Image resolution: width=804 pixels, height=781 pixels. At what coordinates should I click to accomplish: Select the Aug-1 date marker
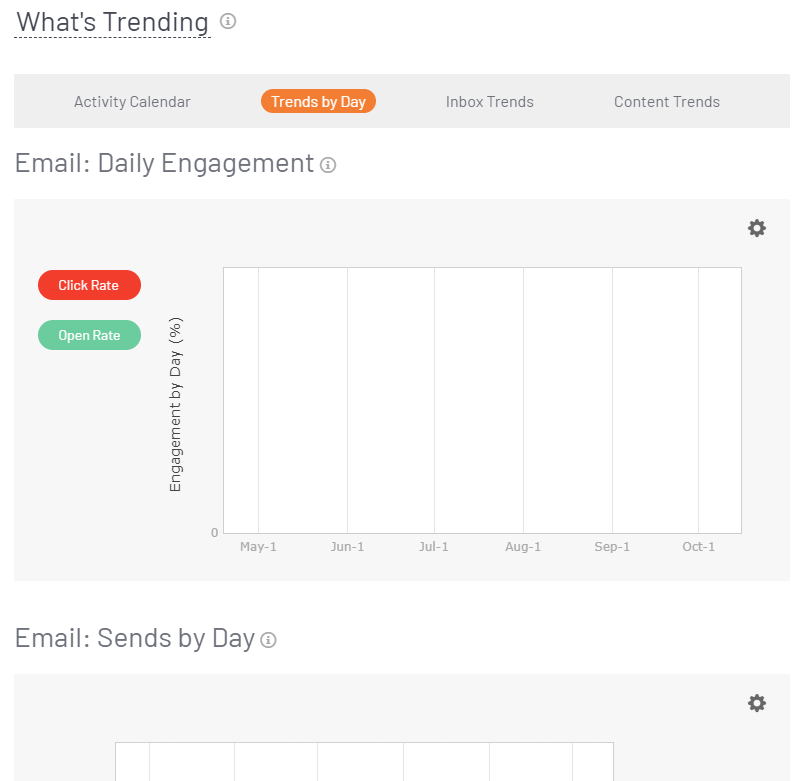(x=523, y=547)
